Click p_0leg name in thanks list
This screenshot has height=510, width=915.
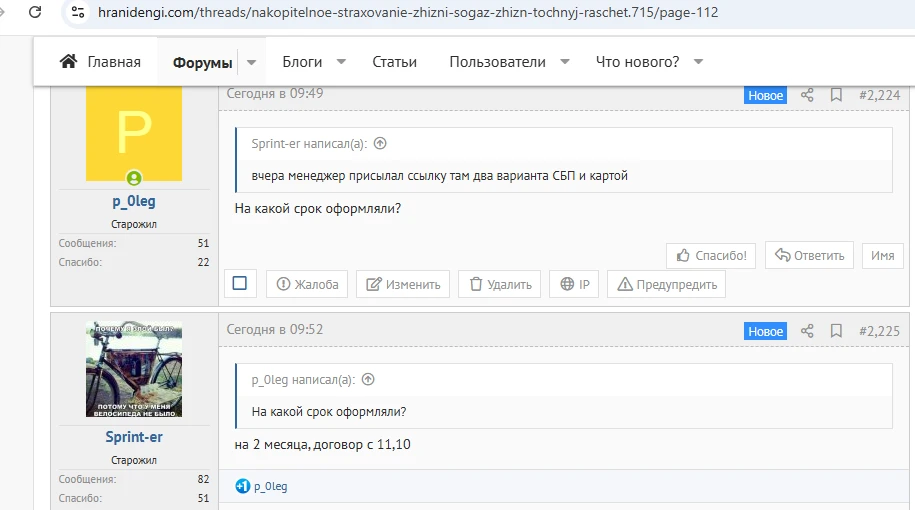tap(270, 487)
